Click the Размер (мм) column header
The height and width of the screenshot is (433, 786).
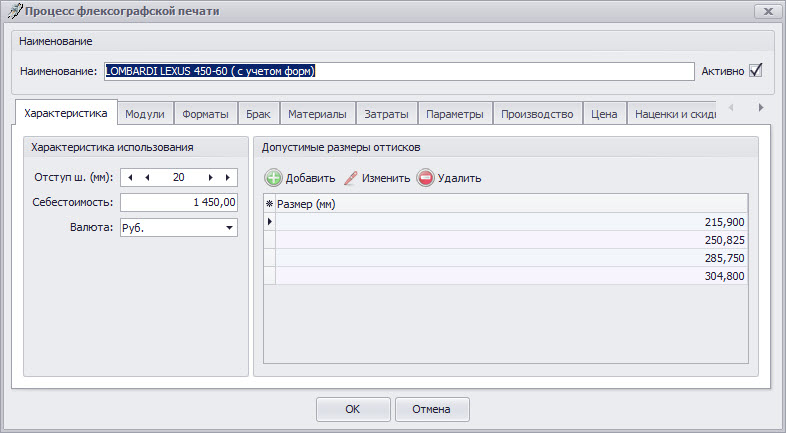coord(512,204)
